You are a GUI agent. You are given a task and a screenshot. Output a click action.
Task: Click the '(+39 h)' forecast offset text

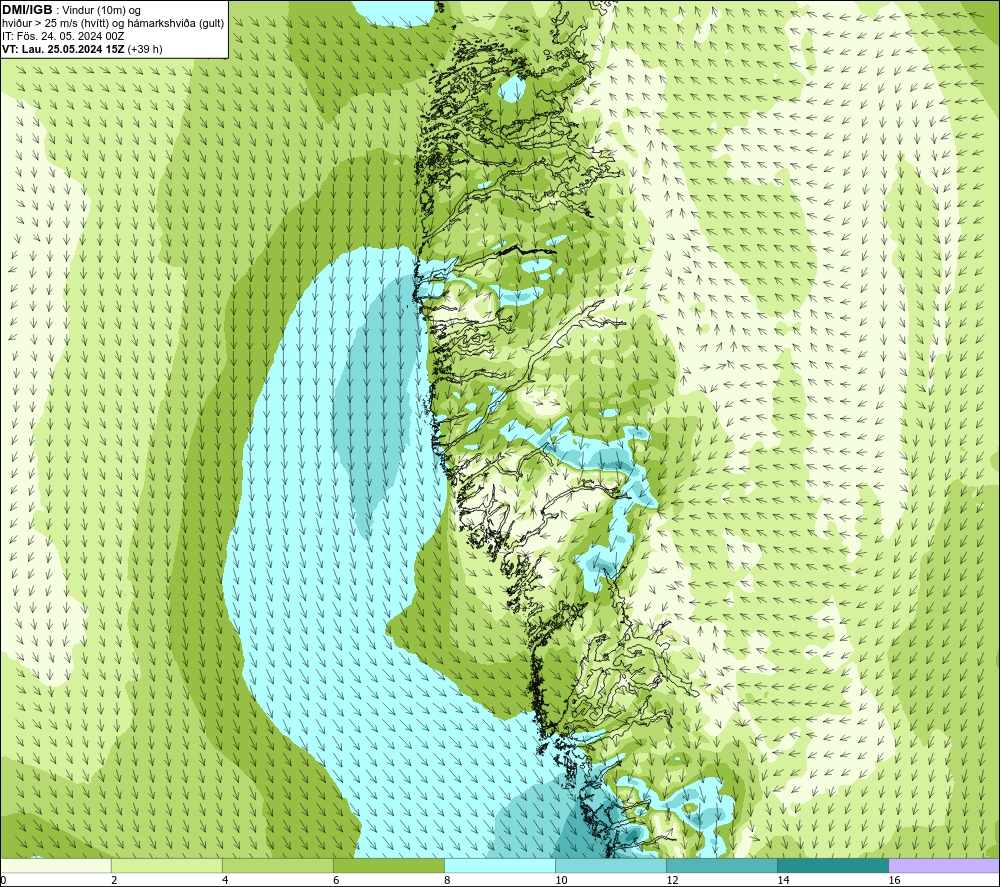tap(145, 49)
